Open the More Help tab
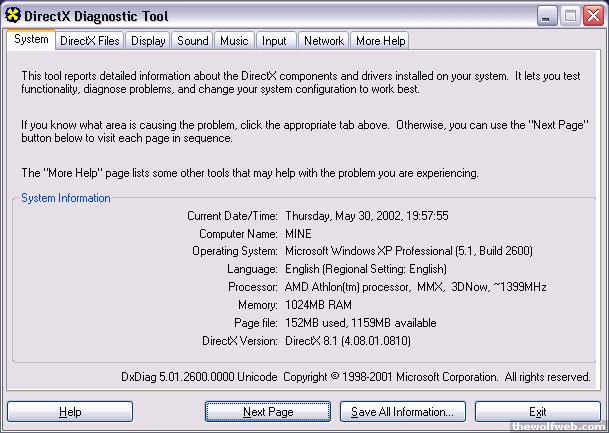This screenshot has width=609, height=433. (x=380, y=41)
